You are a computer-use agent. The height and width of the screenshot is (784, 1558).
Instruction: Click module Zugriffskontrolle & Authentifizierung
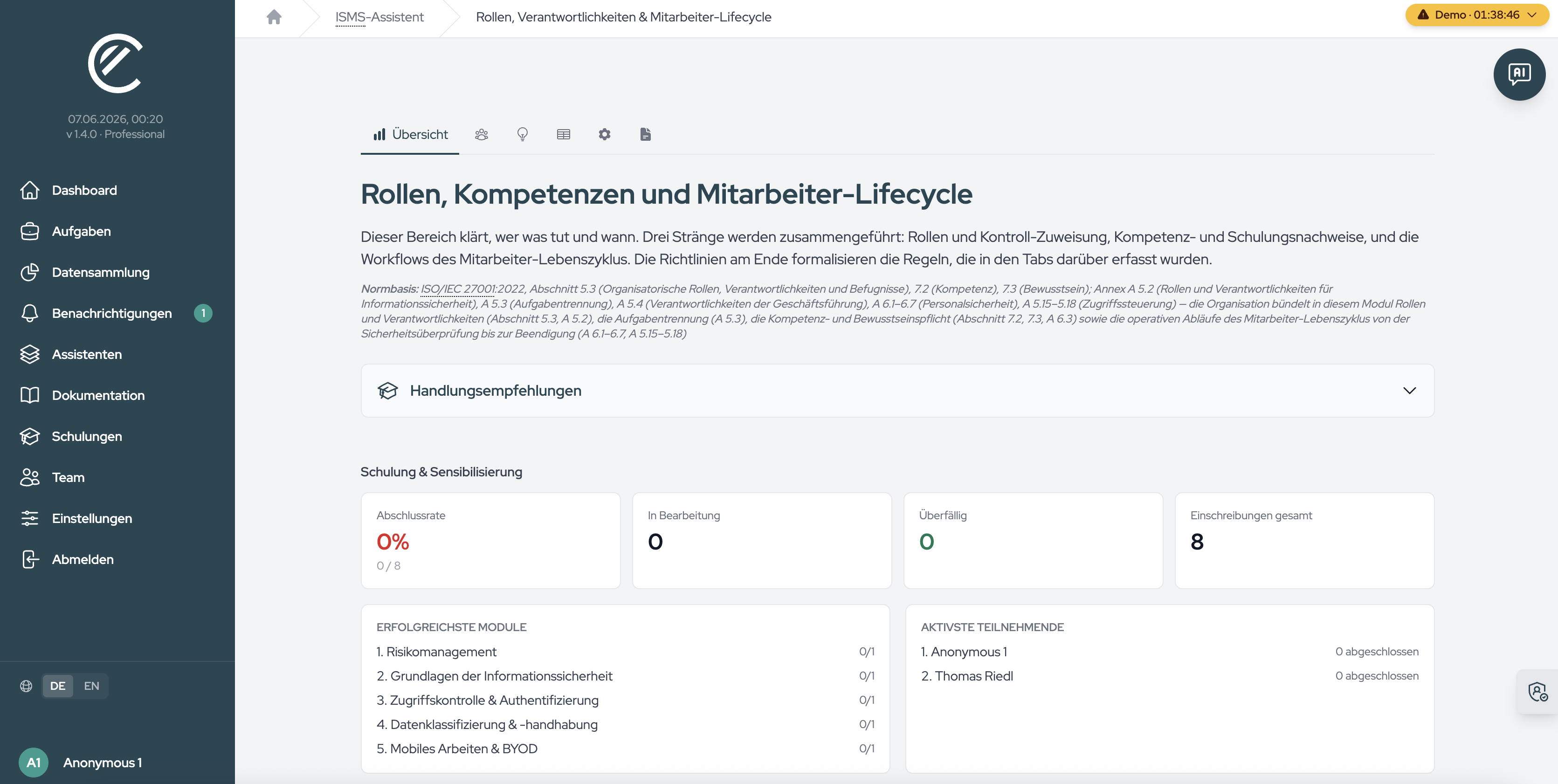(625, 700)
